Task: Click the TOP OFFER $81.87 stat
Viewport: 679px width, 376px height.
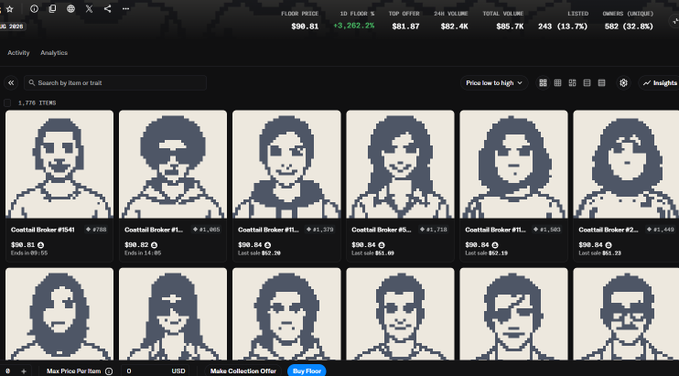Action: [404, 20]
